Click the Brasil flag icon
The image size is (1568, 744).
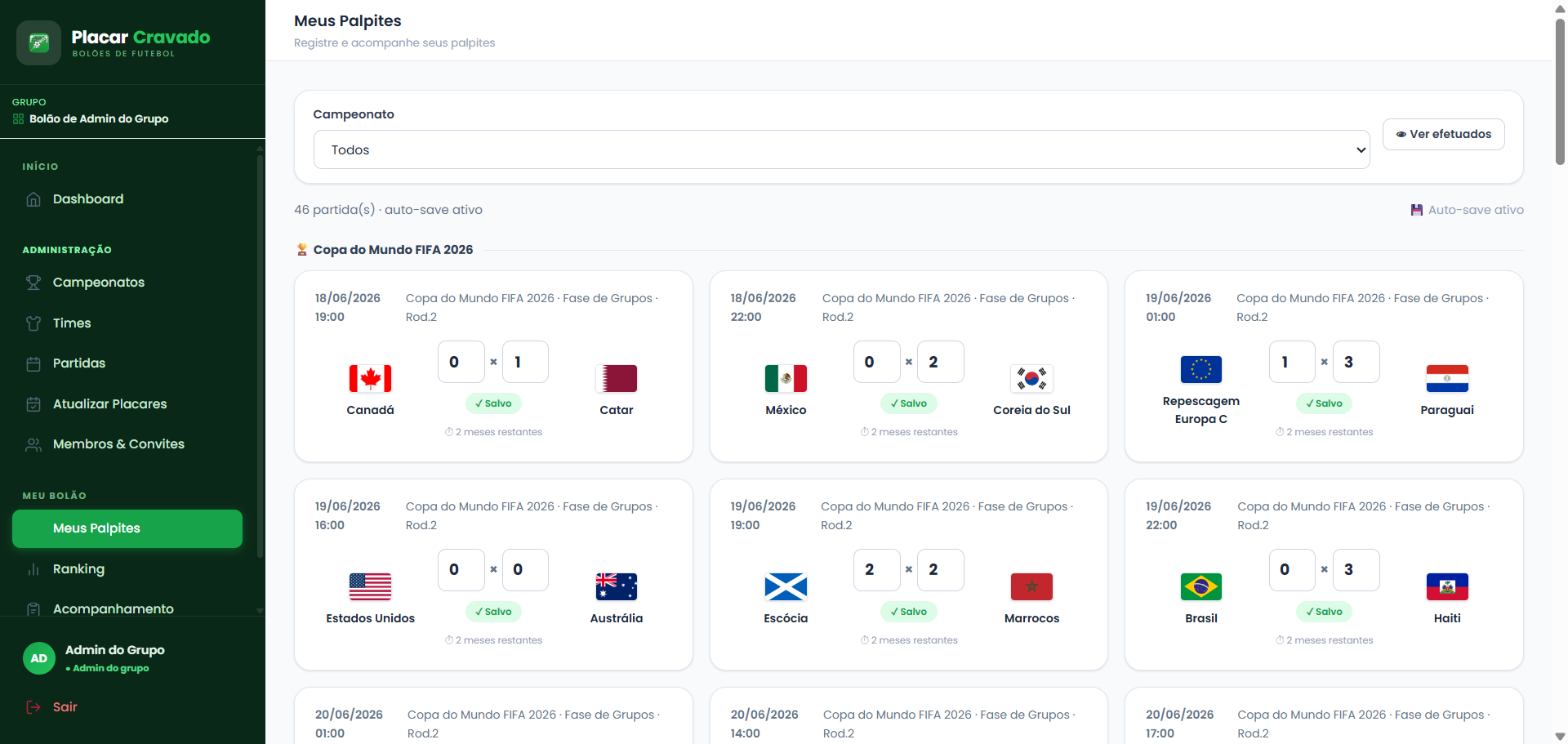point(1200,586)
